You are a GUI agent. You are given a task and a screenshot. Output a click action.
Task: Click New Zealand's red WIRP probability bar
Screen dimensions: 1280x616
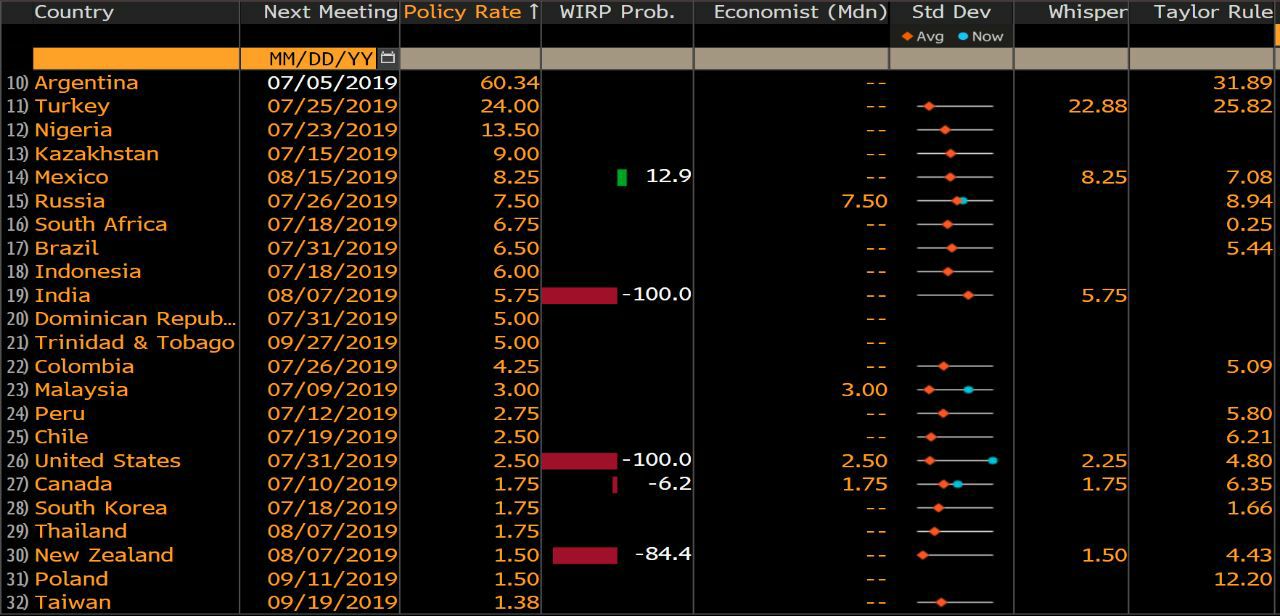click(585, 555)
